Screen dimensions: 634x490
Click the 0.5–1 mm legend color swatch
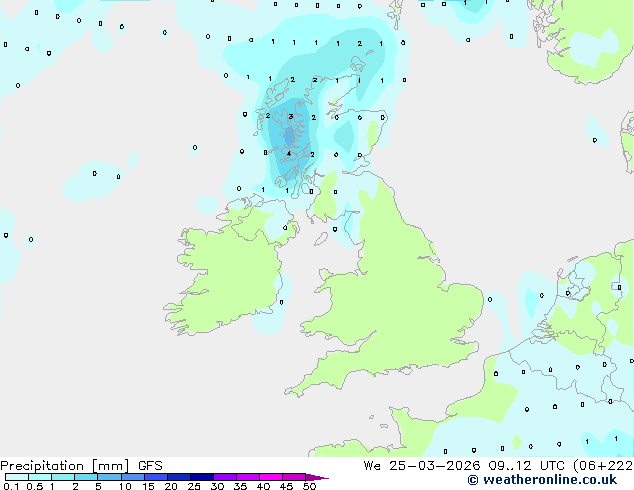pyautogui.click(x=40, y=477)
